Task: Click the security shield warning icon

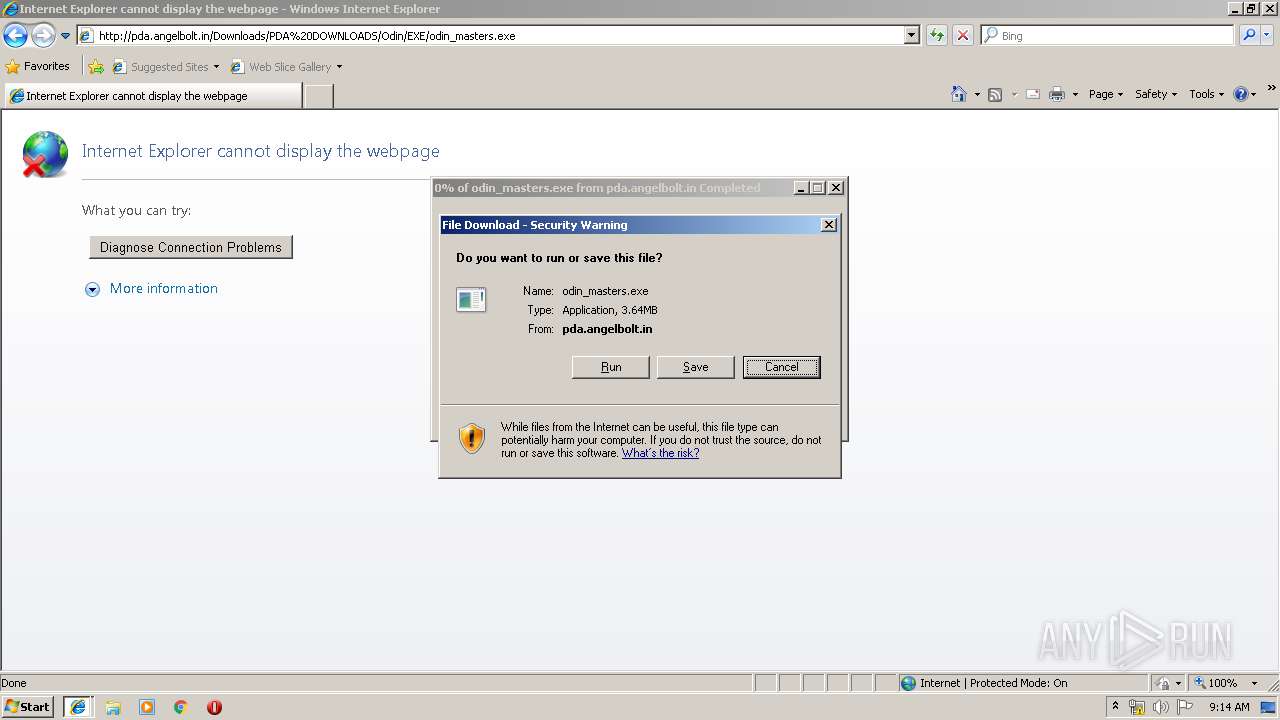Action: click(472, 438)
